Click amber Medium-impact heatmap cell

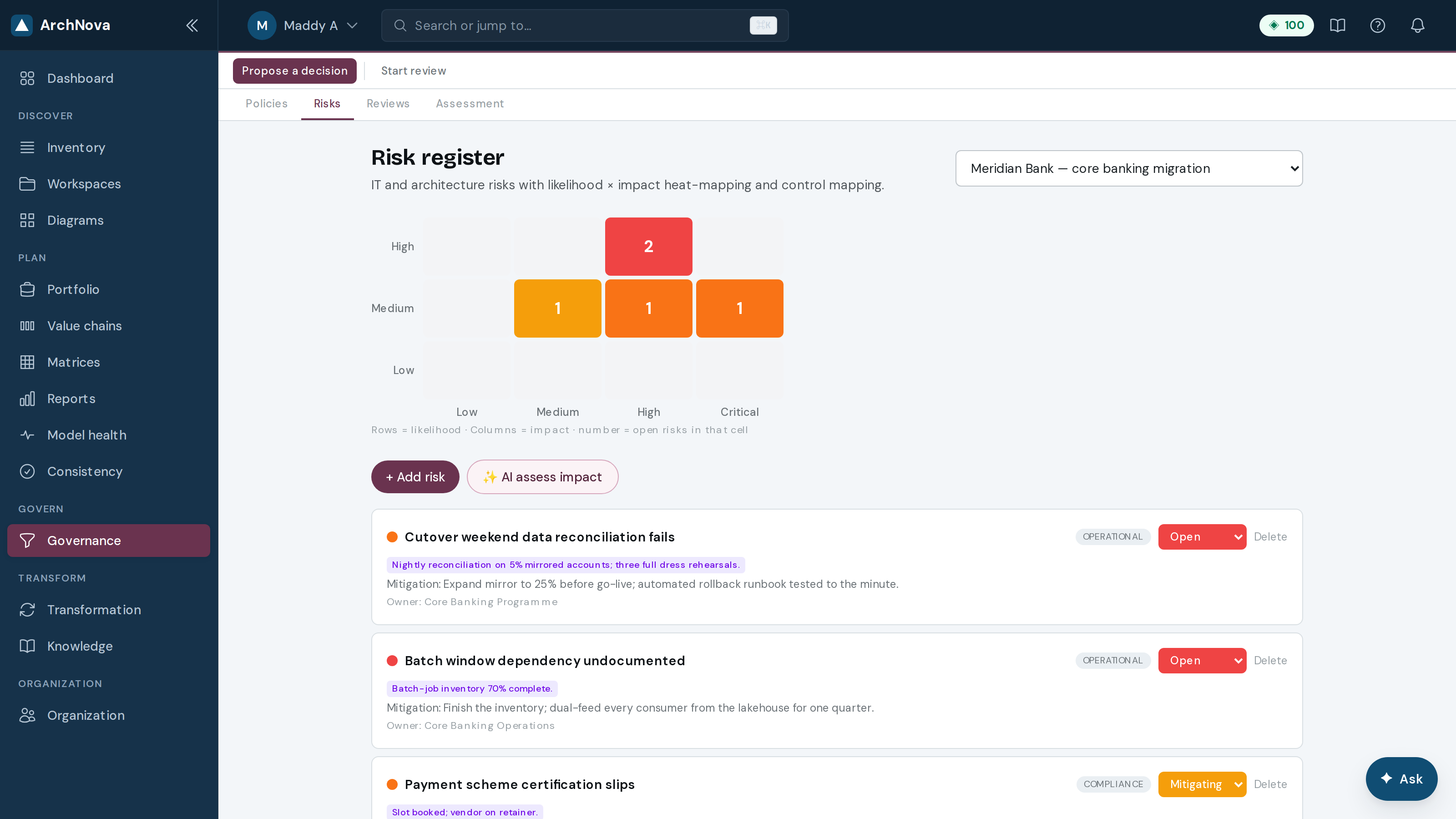tap(557, 308)
